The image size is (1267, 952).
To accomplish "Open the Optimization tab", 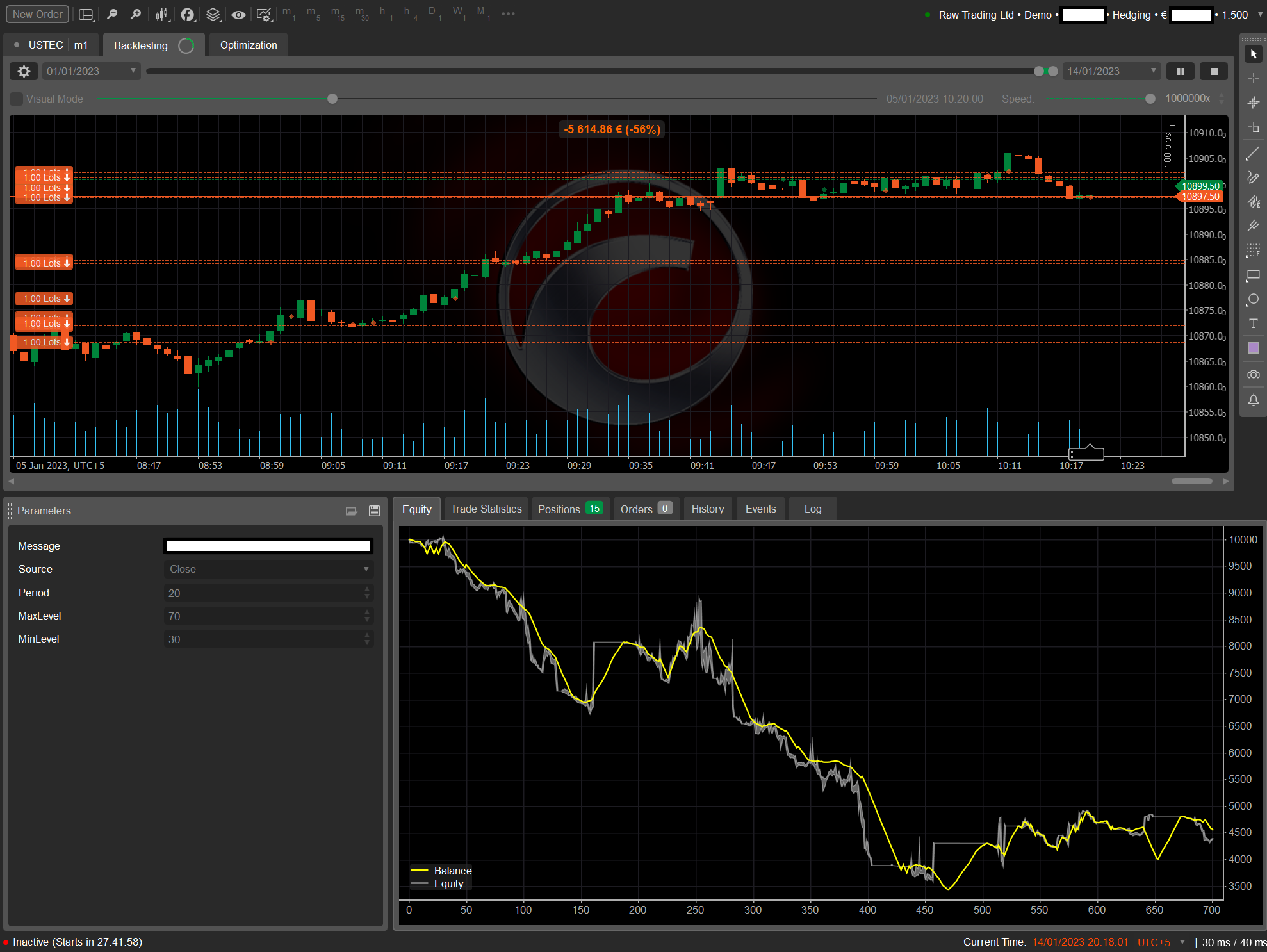I will [248, 45].
